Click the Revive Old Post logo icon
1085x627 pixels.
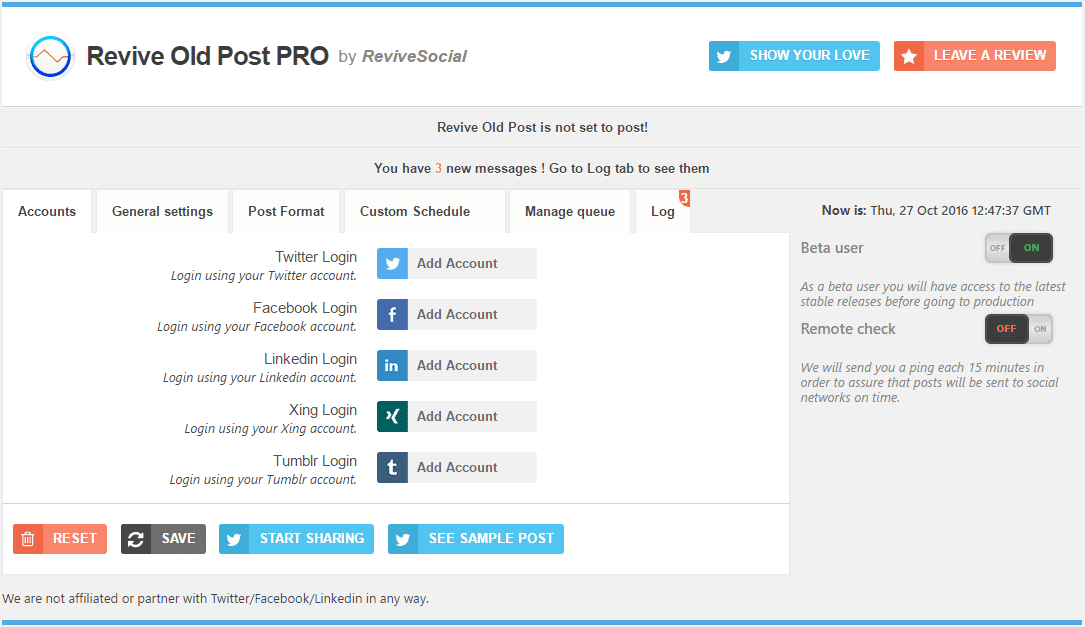tap(50, 56)
